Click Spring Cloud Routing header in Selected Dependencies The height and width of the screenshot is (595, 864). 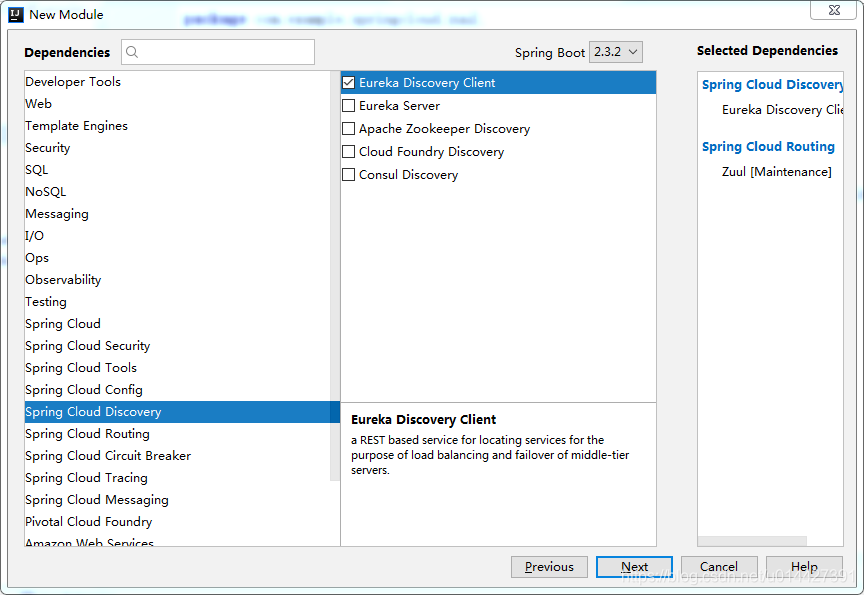(768, 147)
